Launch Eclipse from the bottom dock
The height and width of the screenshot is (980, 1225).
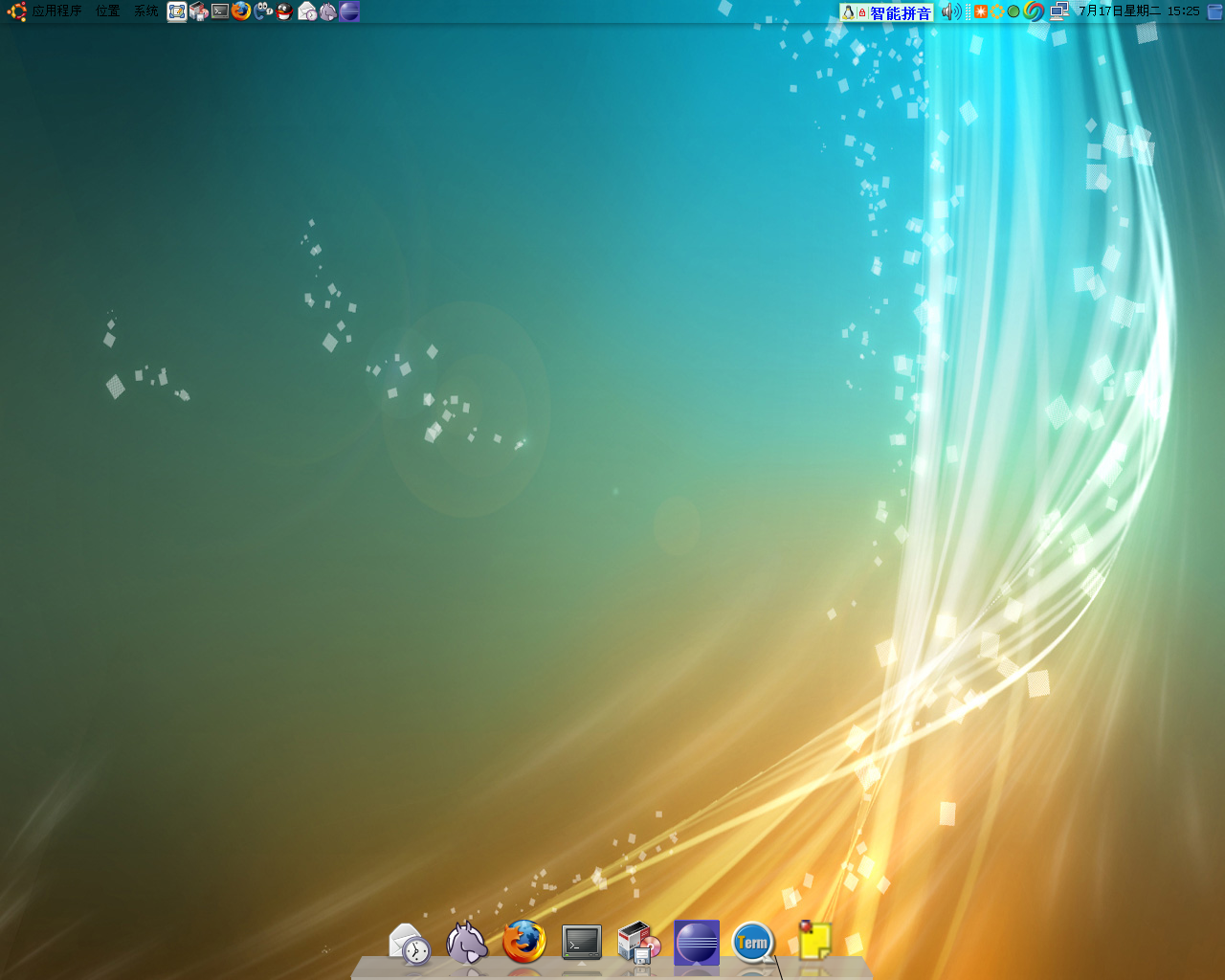pos(697,943)
